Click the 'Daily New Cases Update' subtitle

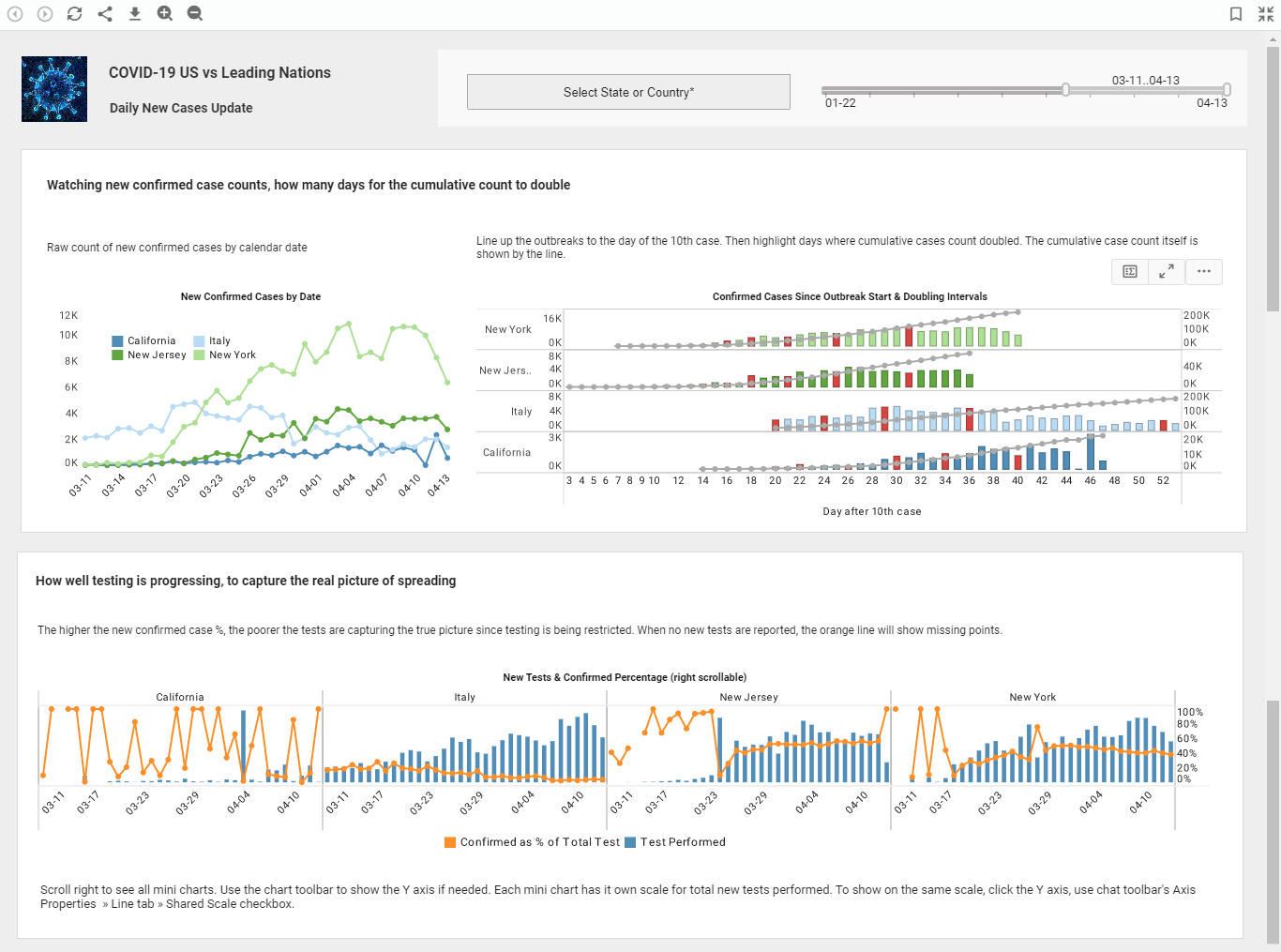(x=181, y=108)
